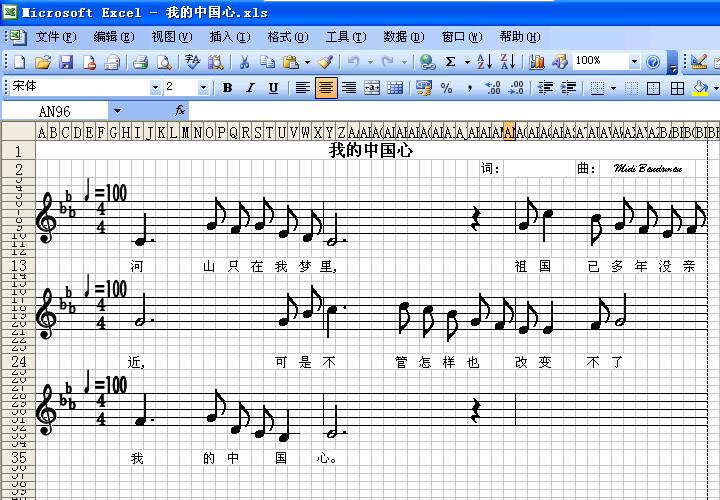The width and height of the screenshot is (720, 500).
Task: Open the borders style dropdown arrow
Action: 613,88
